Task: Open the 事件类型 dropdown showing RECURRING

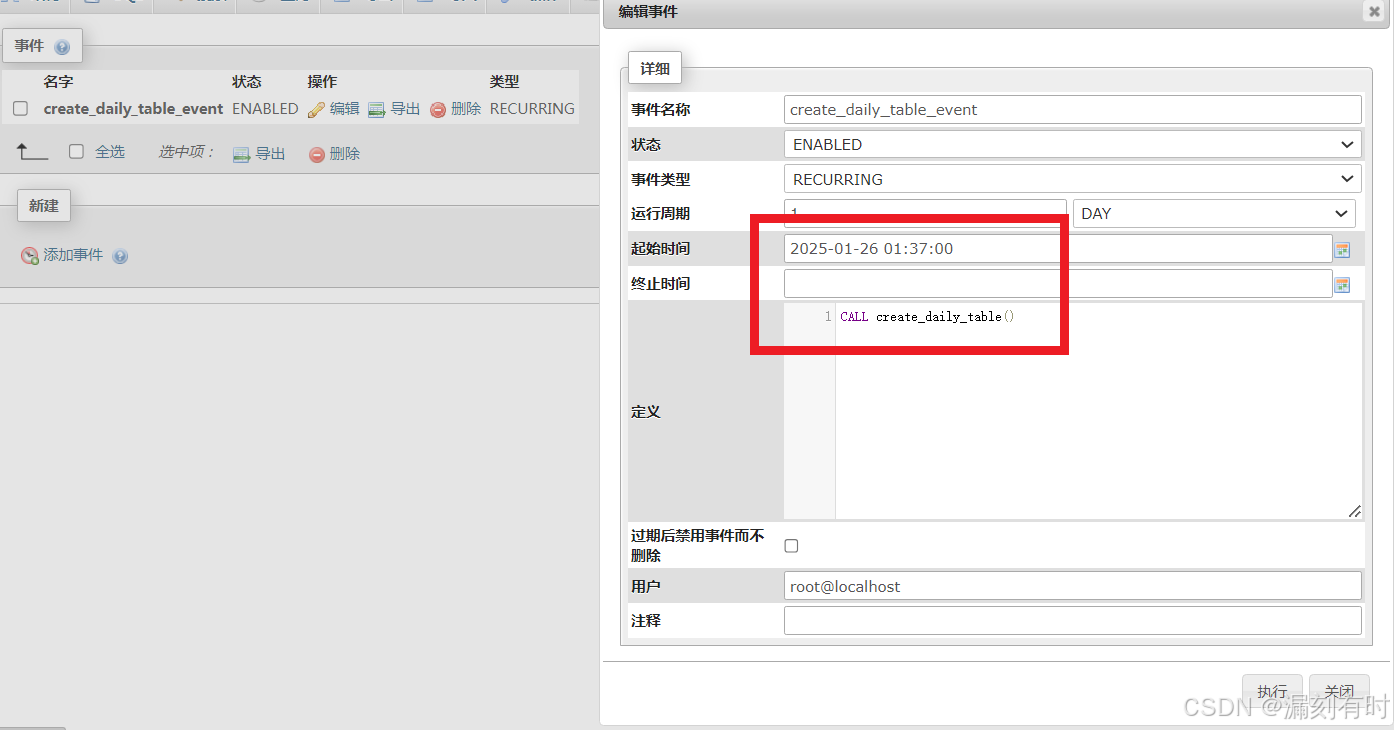Action: (1073, 179)
